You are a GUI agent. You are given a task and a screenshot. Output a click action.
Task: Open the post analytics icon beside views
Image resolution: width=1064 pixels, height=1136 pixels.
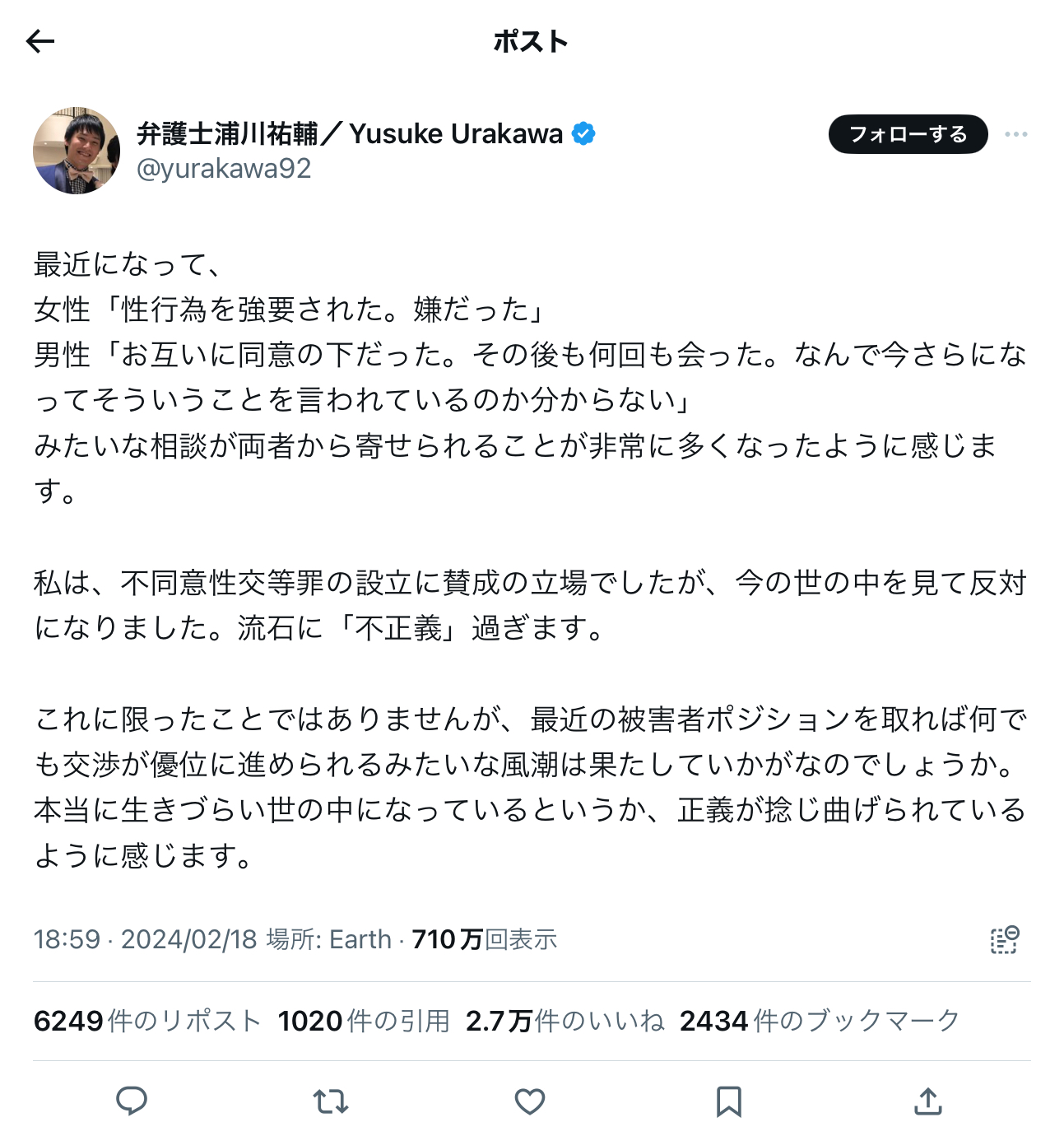pyautogui.click(x=1004, y=939)
